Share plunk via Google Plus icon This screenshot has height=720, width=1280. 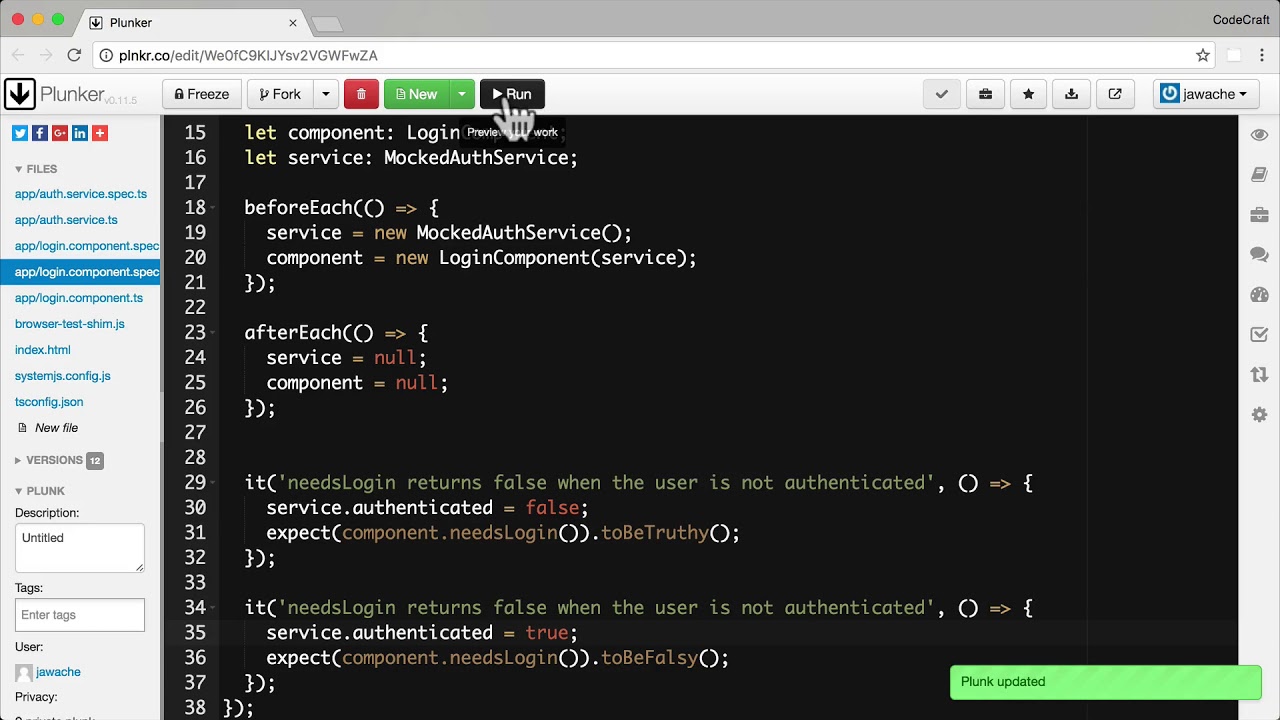(x=60, y=133)
